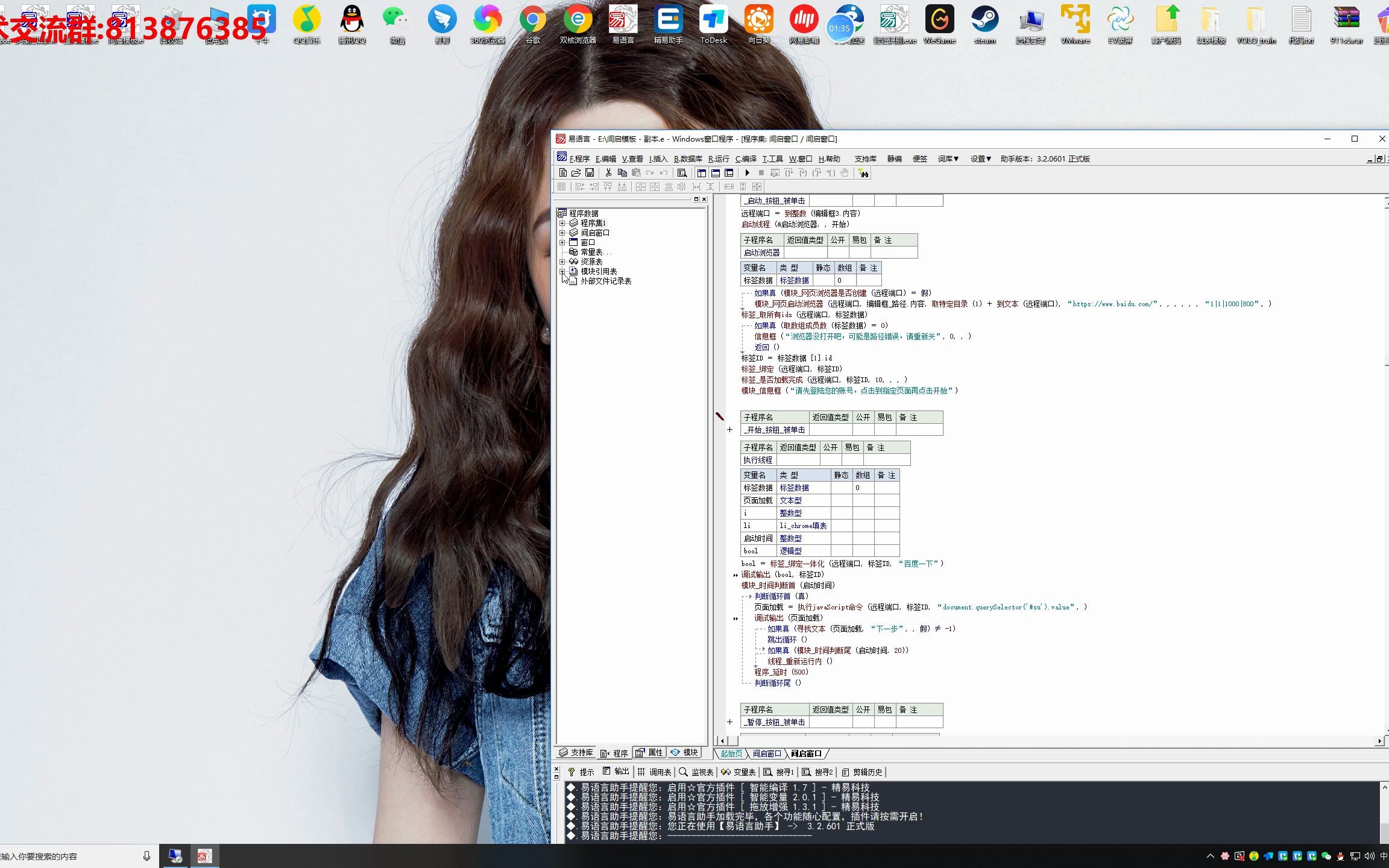The width and height of the screenshot is (1389, 868).
Task: Click Windows taskbar search input field
Action: [x=69, y=856]
